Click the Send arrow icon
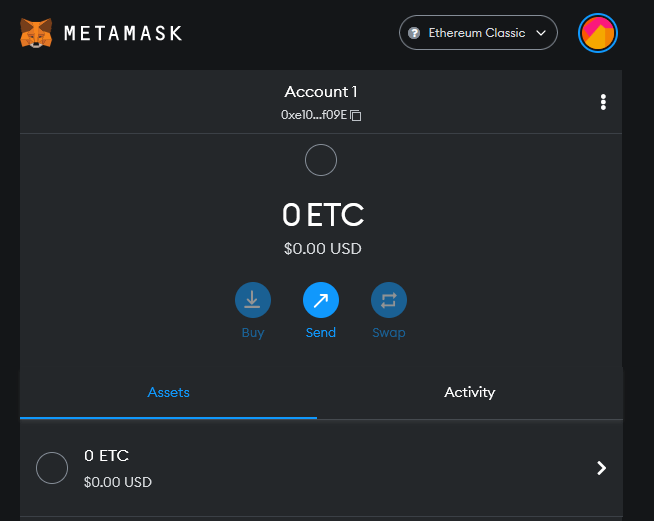 point(321,300)
